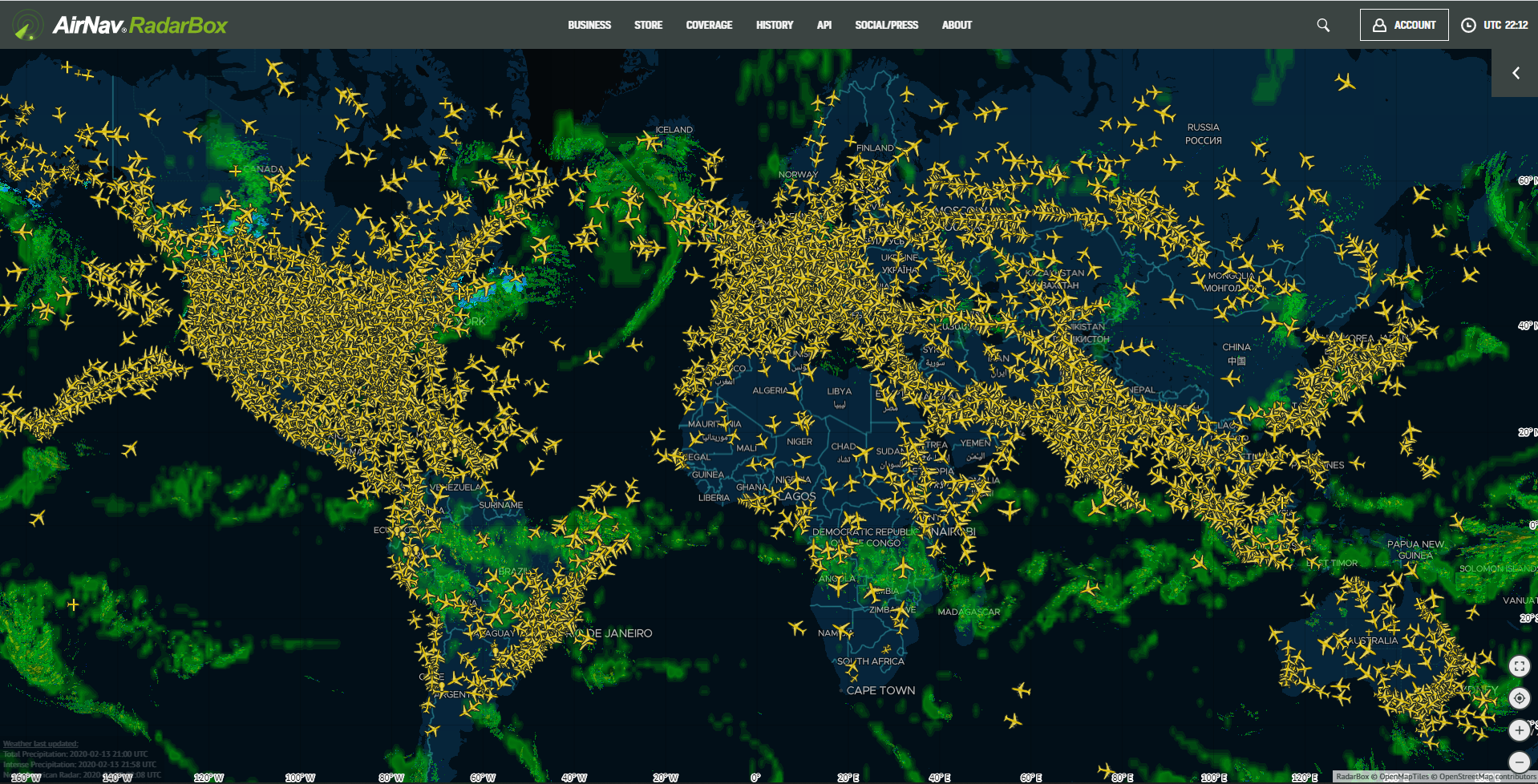Click the 120°W longitude label
This screenshot has height=784, width=1538.
pos(208,778)
